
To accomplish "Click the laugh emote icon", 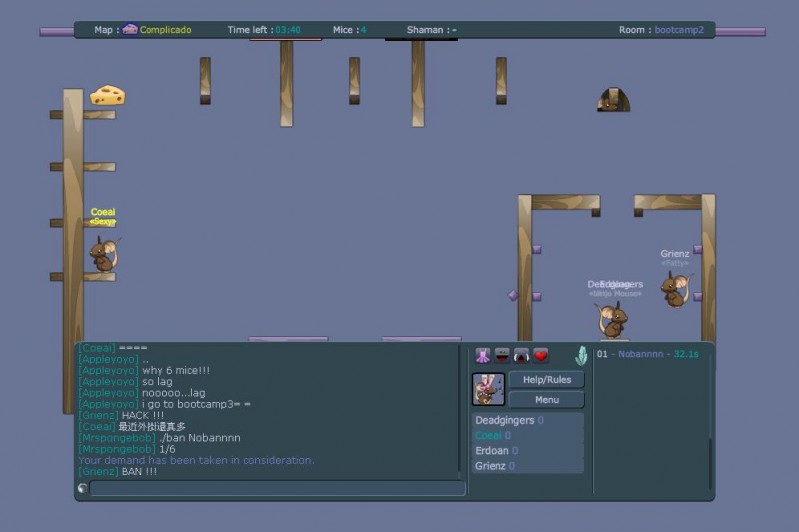I will [502, 356].
